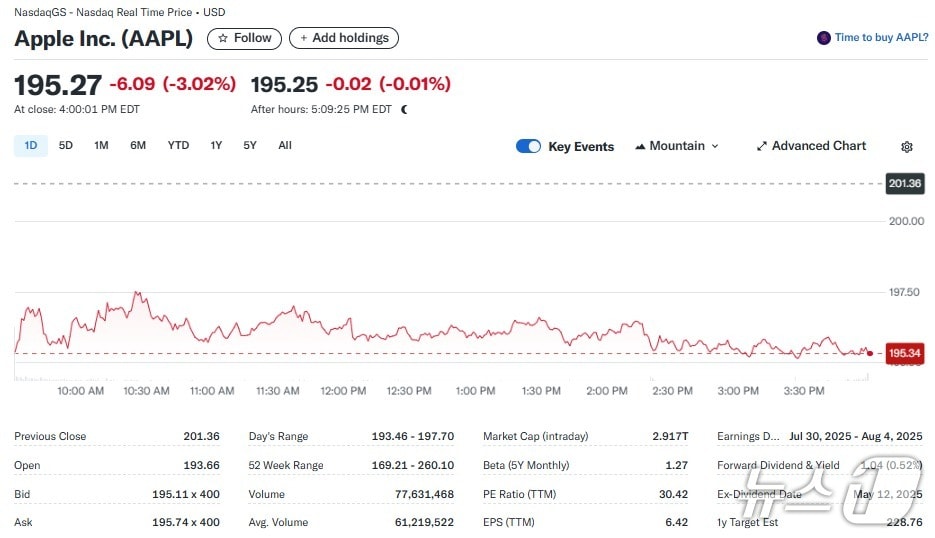
Task: Switch to the YTD range
Action: click(x=178, y=145)
